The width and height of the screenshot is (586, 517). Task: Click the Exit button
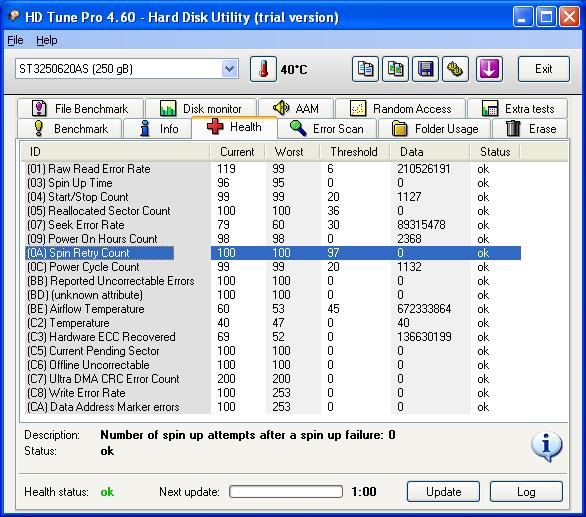[543, 69]
